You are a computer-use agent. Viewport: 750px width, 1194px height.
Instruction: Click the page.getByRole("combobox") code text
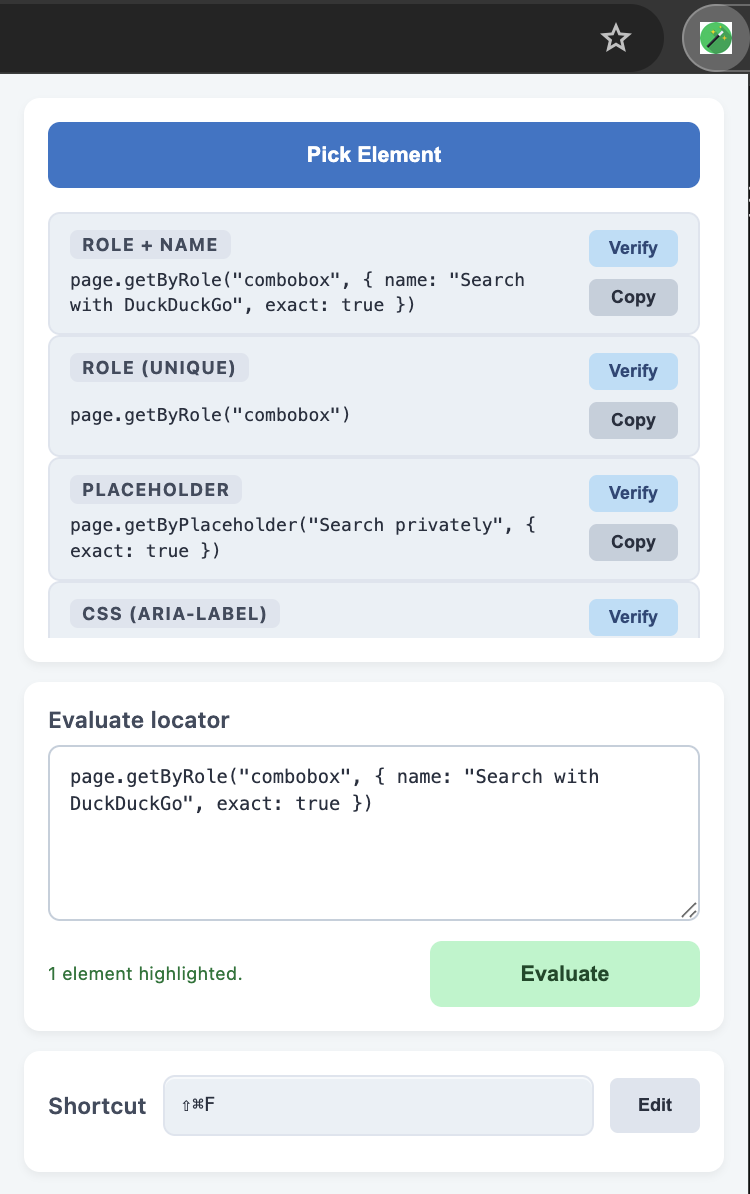[x=210, y=415]
